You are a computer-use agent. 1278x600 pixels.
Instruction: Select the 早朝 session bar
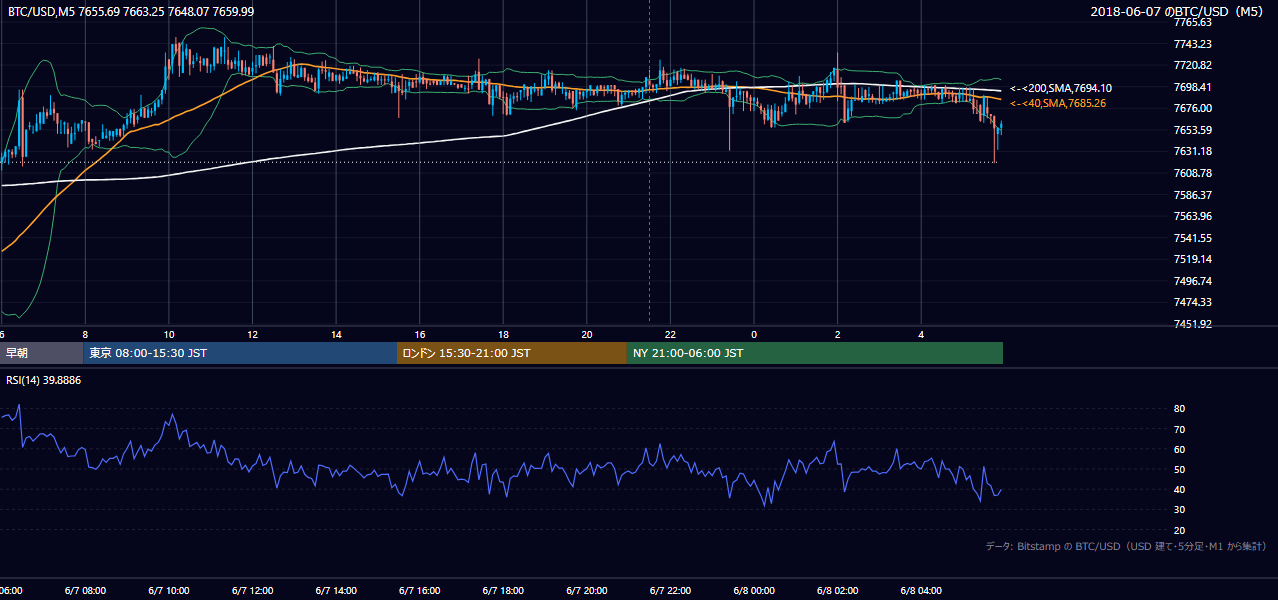41,353
